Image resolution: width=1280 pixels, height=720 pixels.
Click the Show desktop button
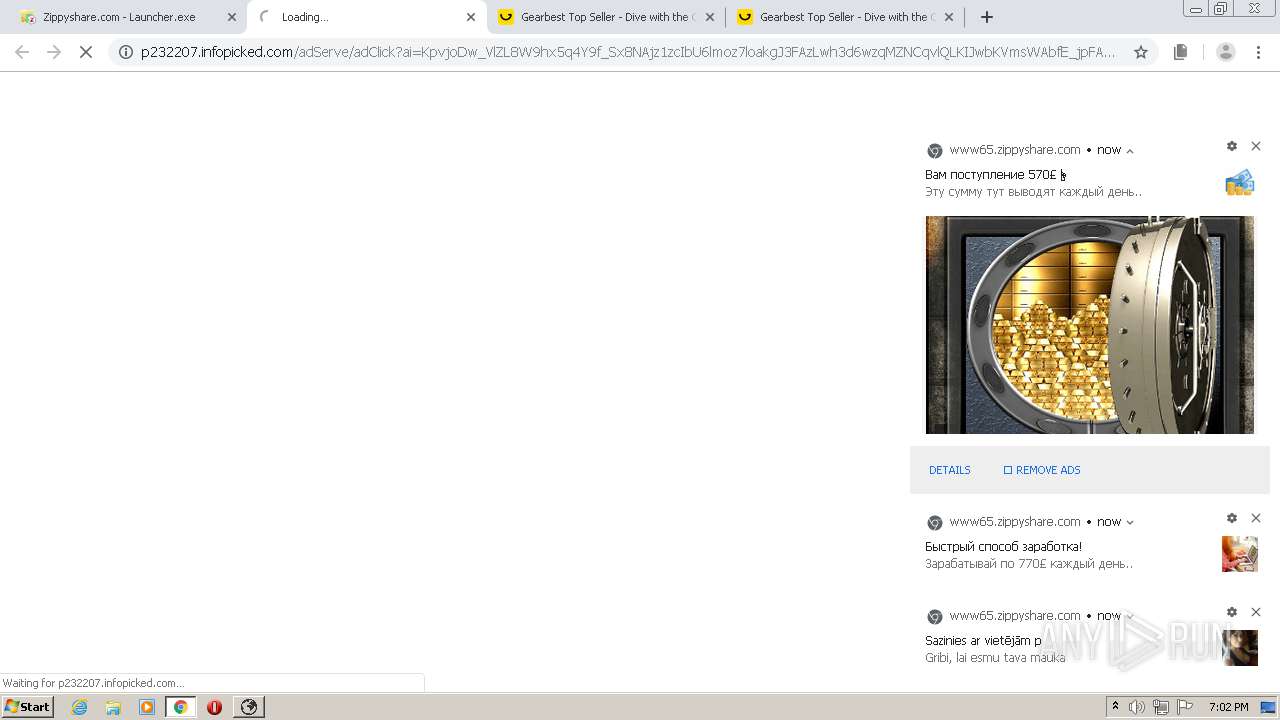pyautogui.click(x=1269, y=707)
